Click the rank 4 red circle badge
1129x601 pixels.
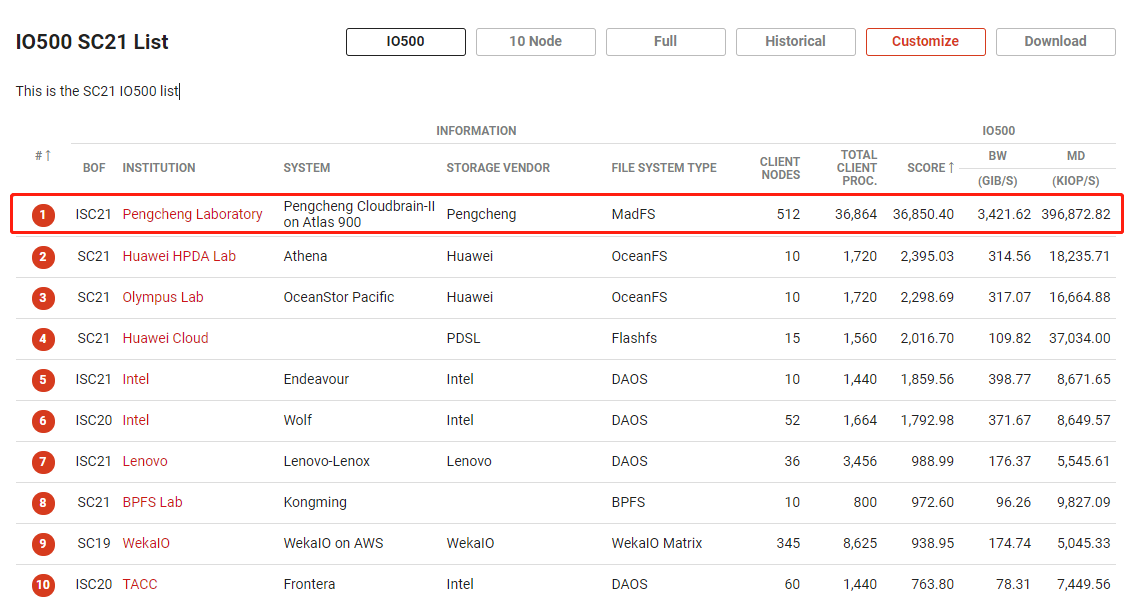(x=43, y=339)
